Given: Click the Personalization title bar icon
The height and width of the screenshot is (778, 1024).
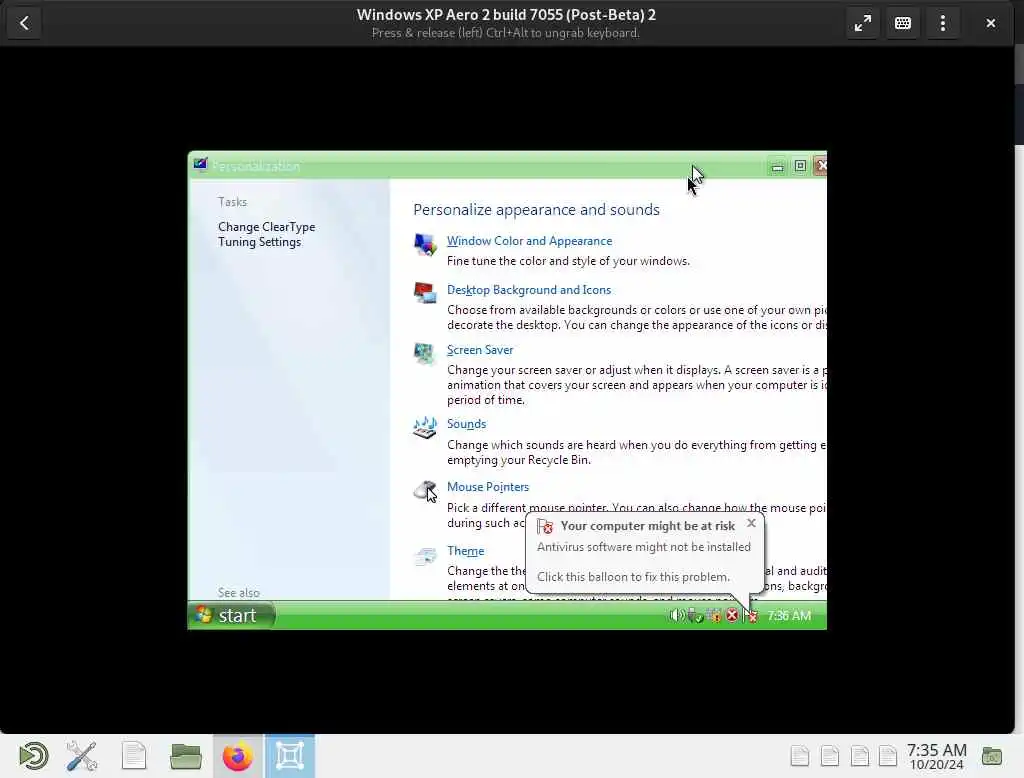Looking at the screenshot, I should coord(200,165).
